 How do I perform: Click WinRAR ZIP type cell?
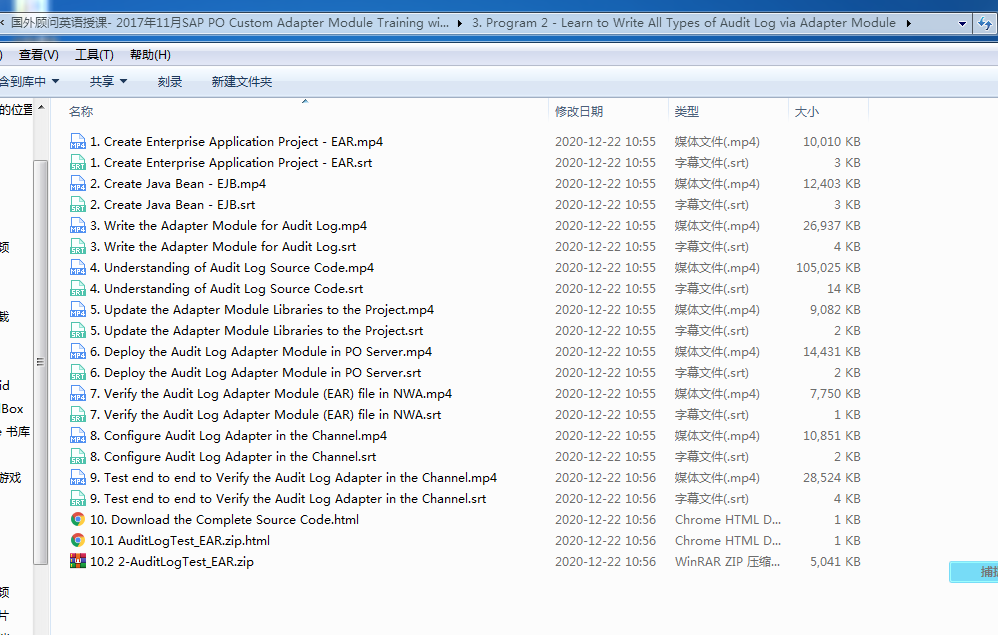click(727, 561)
